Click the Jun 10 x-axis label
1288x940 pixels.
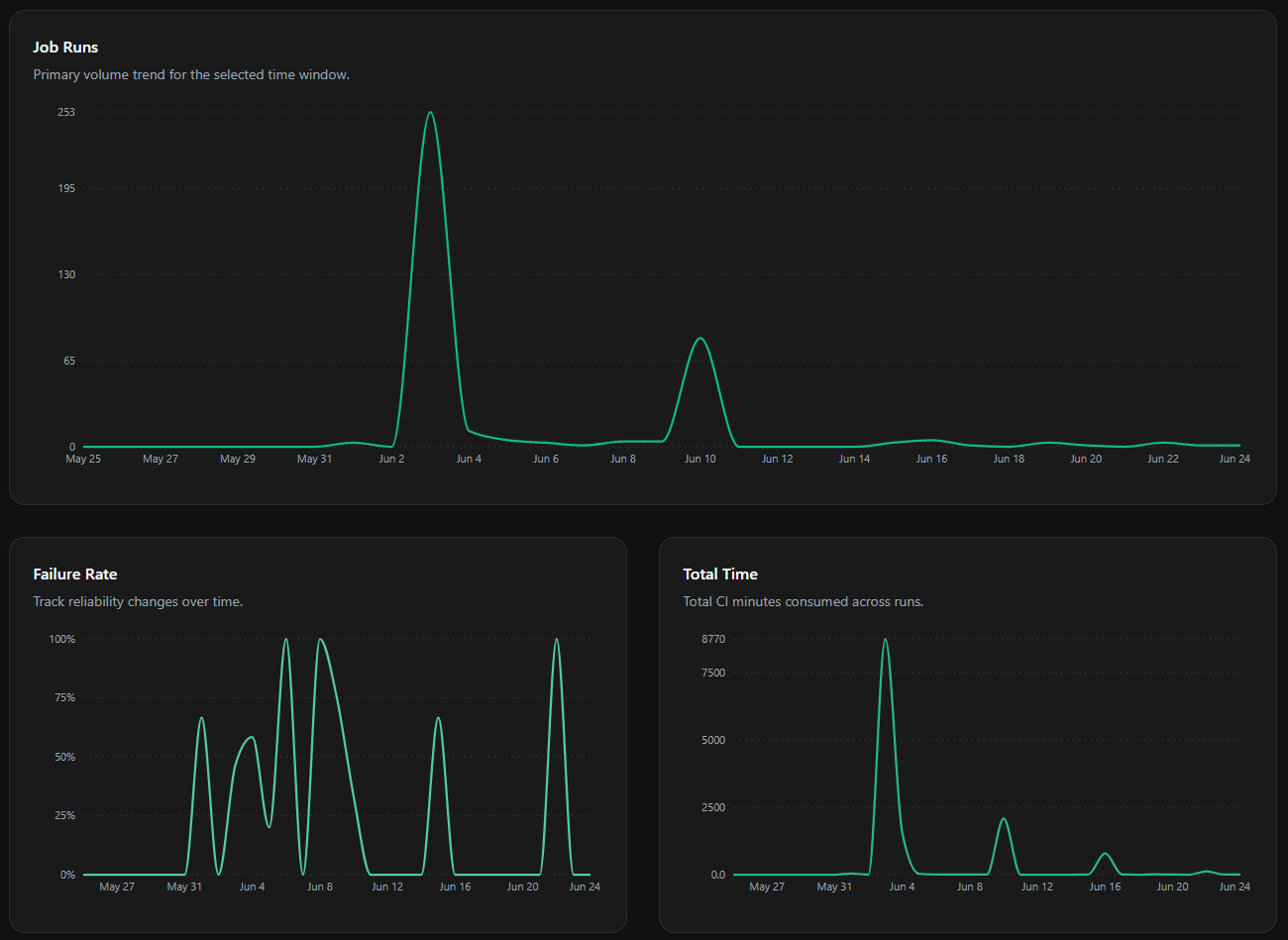(x=700, y=459)
